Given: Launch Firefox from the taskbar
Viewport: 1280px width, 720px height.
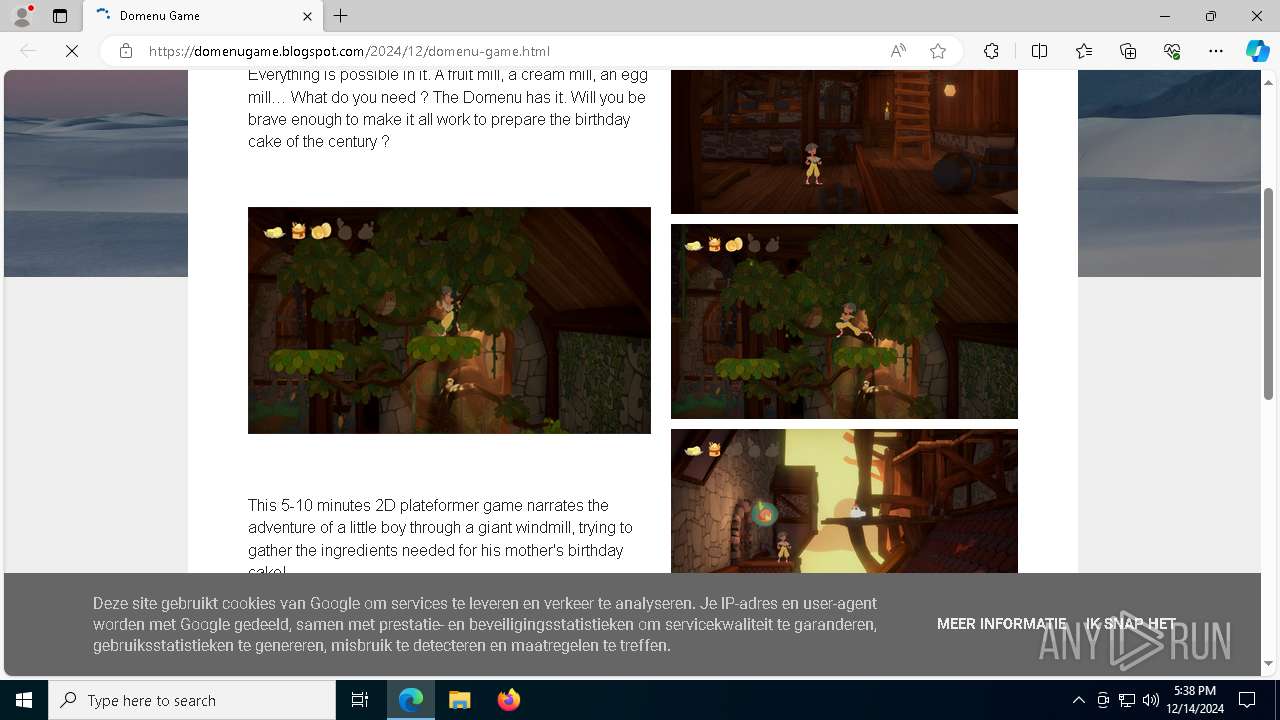Looking at the screenshot, I should (x=508, y=700).
